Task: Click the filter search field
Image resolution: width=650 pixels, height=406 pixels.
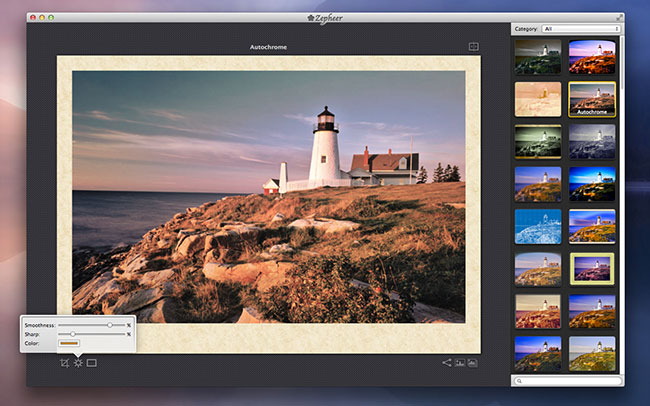Action: pyautogui.click(x=567, y=381)
